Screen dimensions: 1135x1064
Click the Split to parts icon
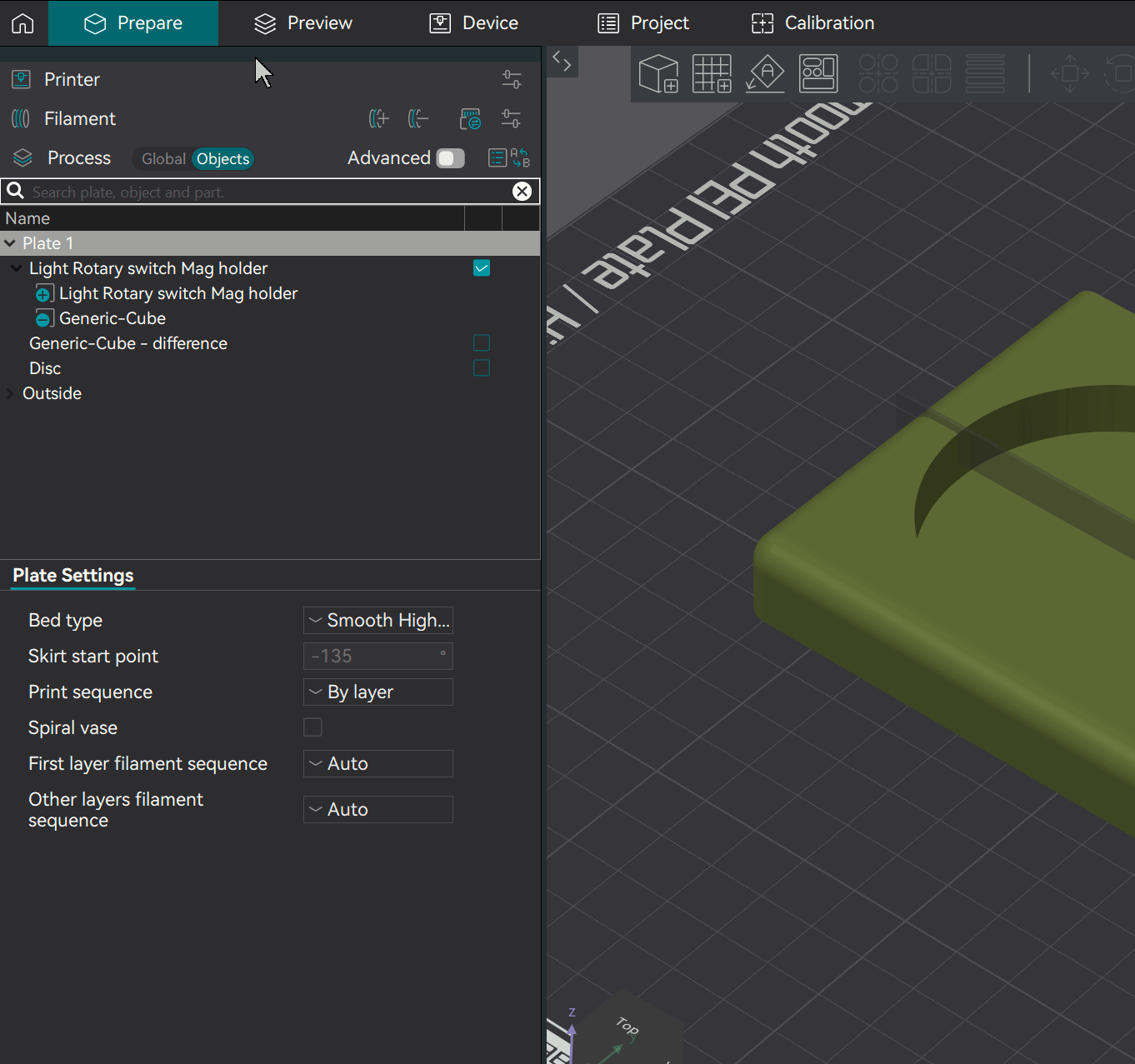pos(932,73)
